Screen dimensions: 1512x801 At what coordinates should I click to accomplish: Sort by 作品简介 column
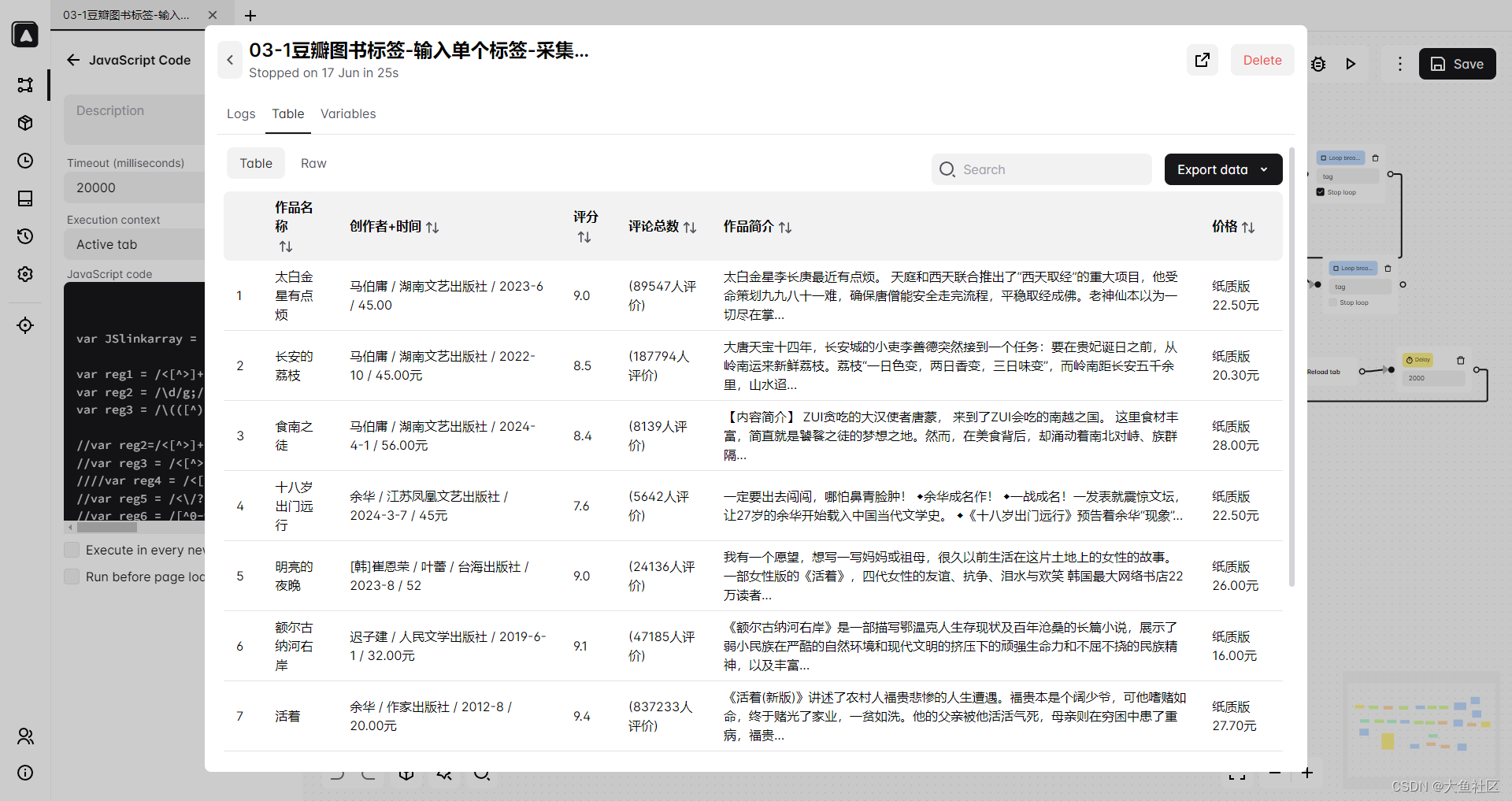(785, 227)
